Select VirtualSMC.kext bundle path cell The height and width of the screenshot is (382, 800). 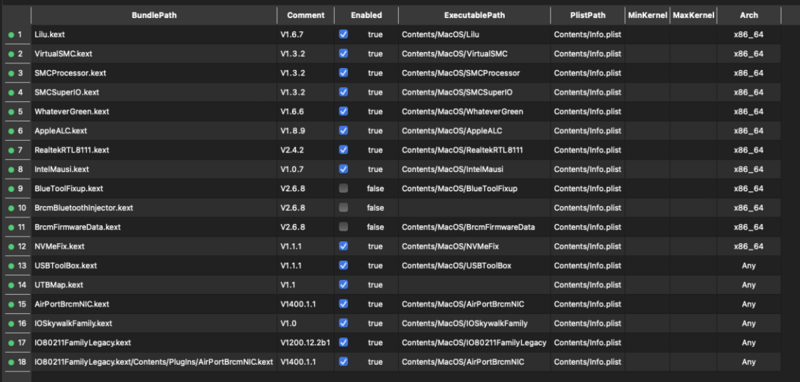tap(154, 54)
